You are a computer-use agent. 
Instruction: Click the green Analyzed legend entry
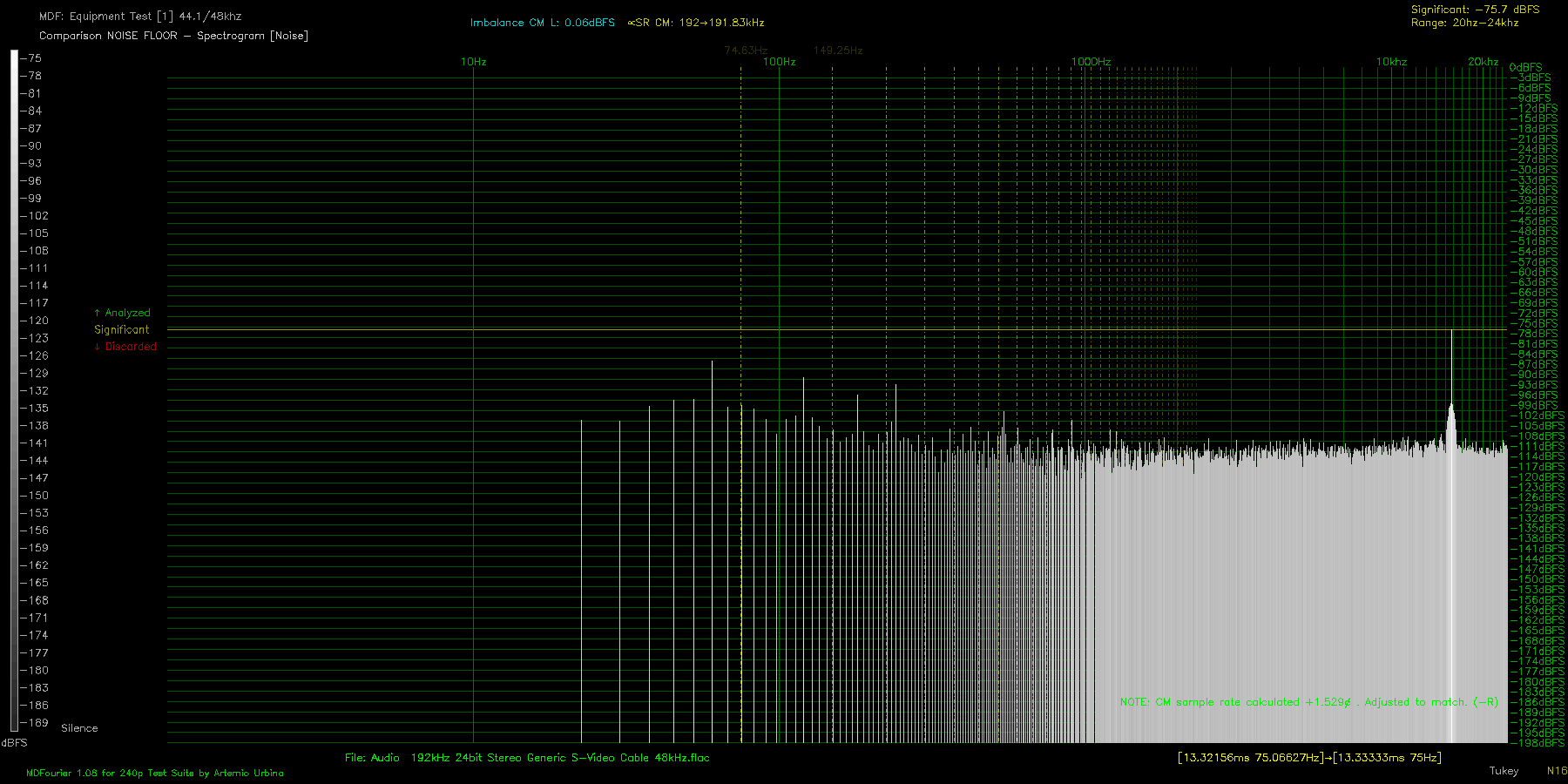point(123,313)
